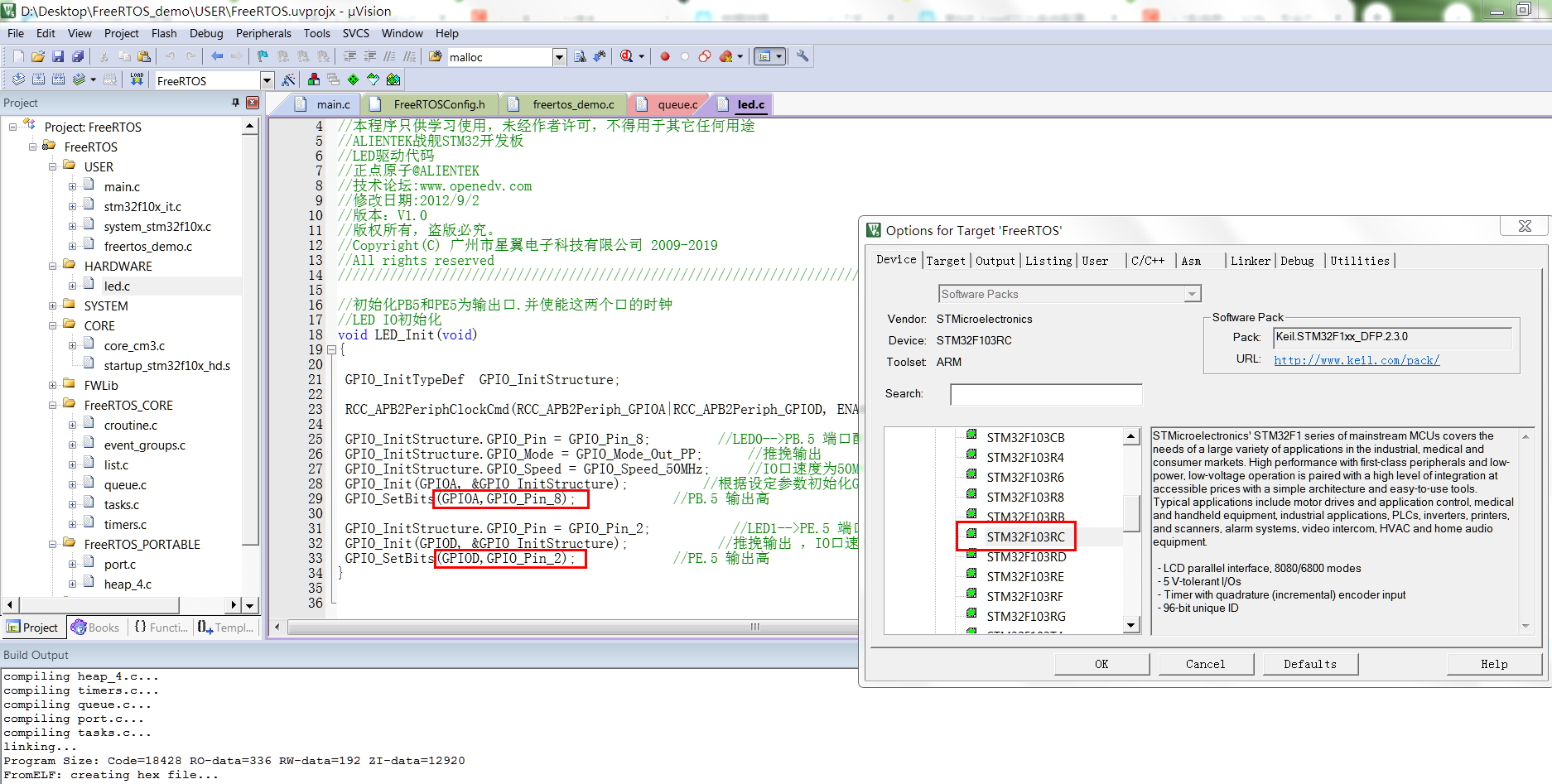Open the Peripherals menu
1552x784 pixels.
coord(263,33)
